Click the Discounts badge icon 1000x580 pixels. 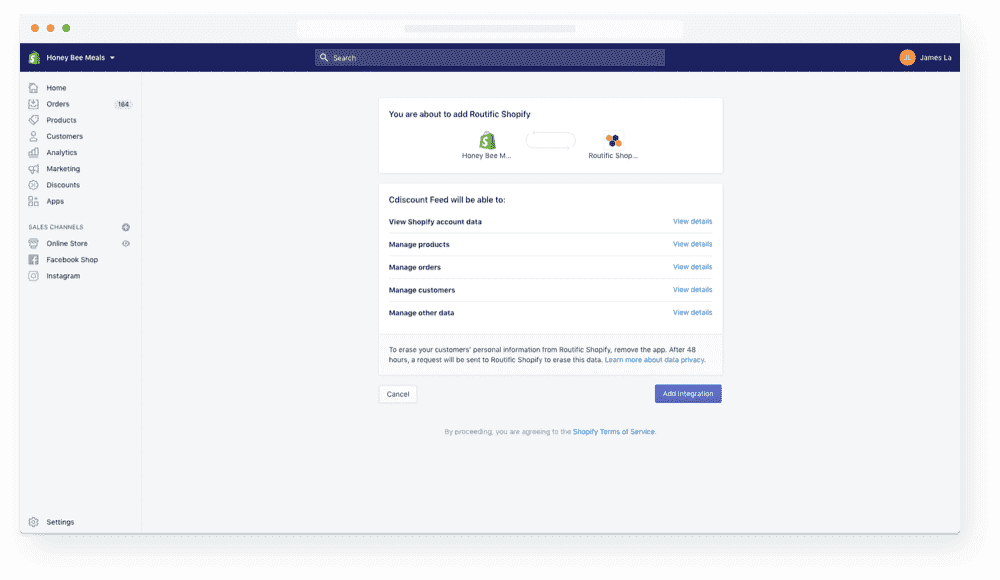34,185
